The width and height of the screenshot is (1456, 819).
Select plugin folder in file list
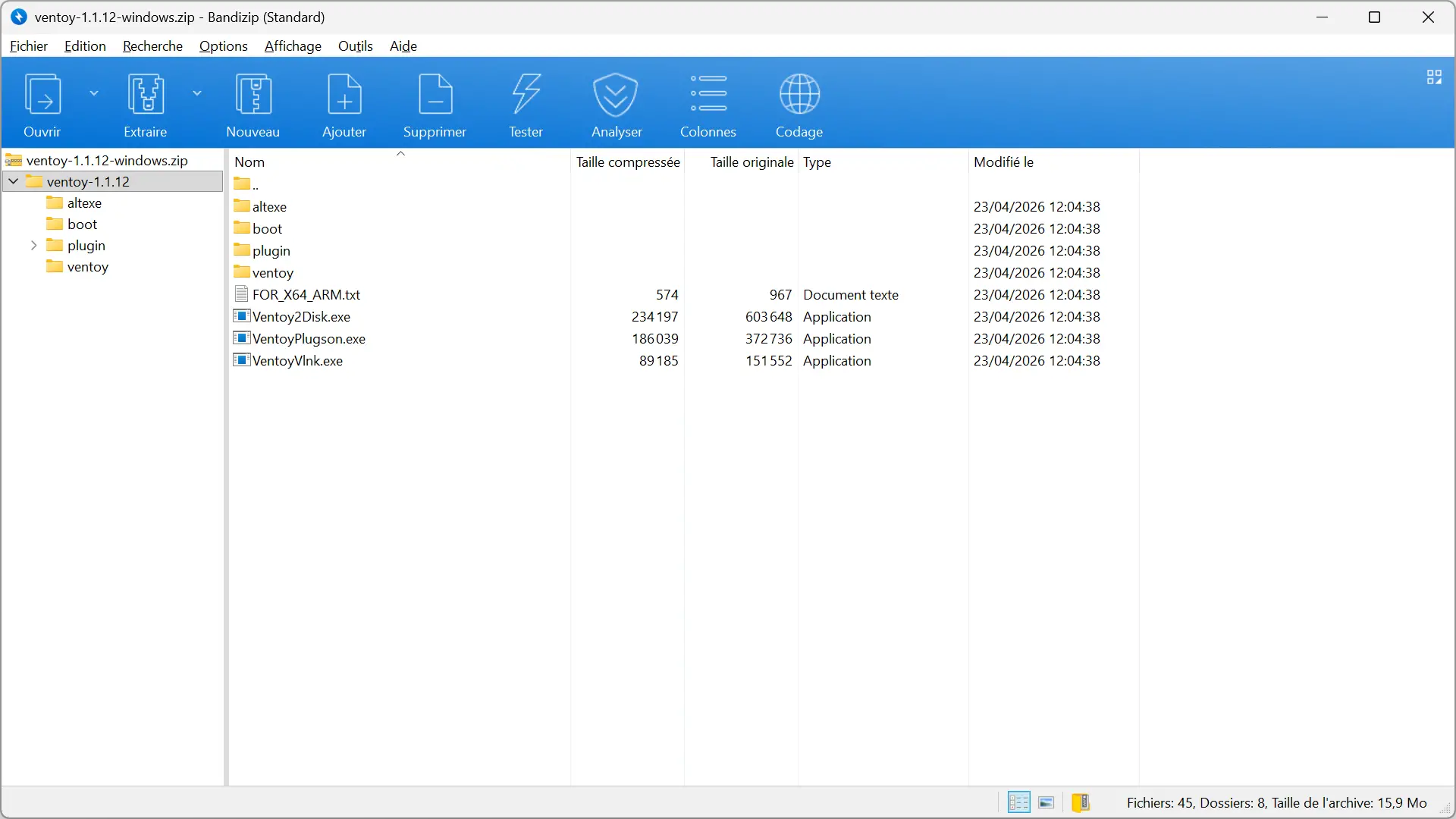[684, 250]
